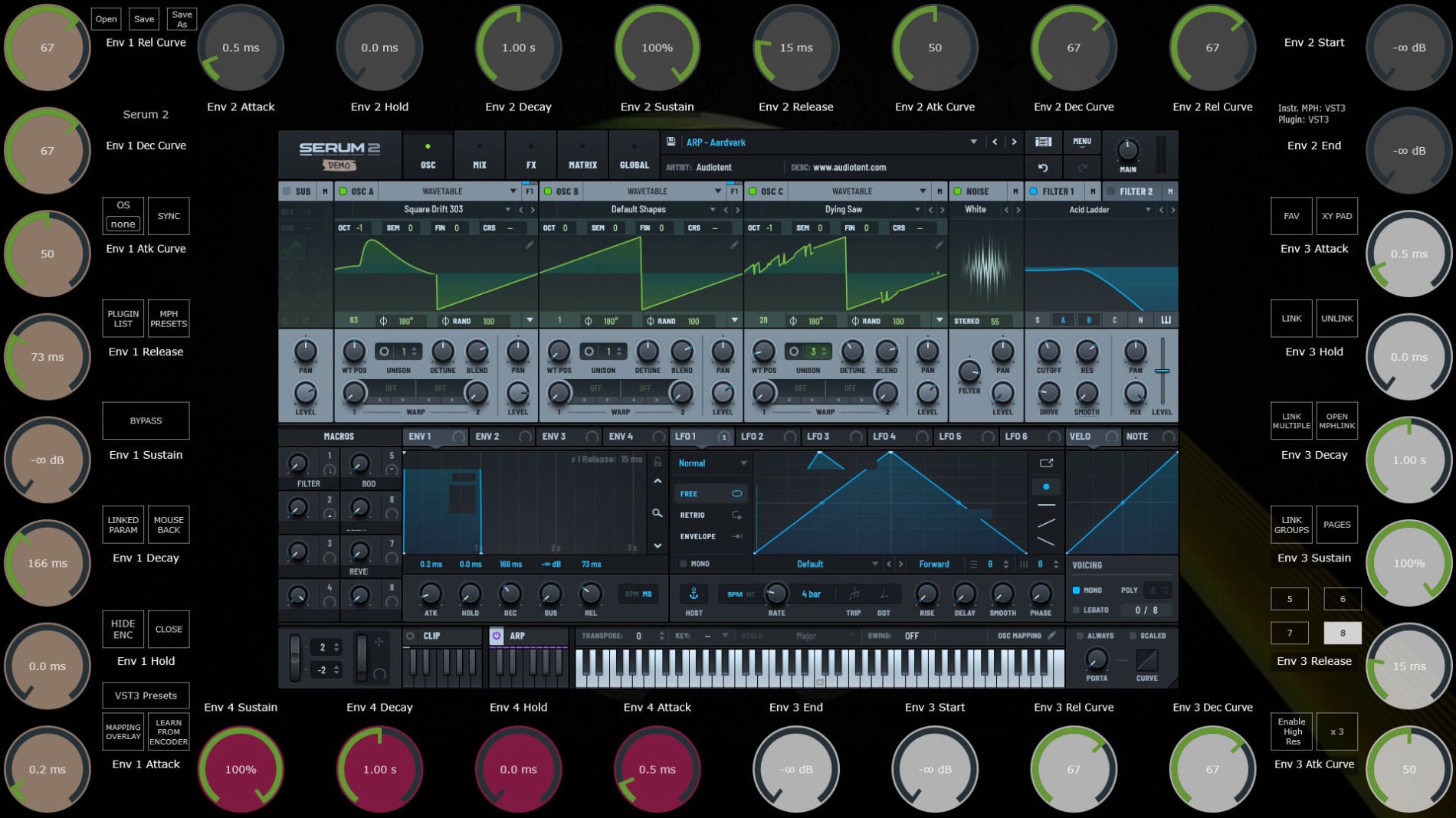Switch to the MIX tab

(480, 155)
